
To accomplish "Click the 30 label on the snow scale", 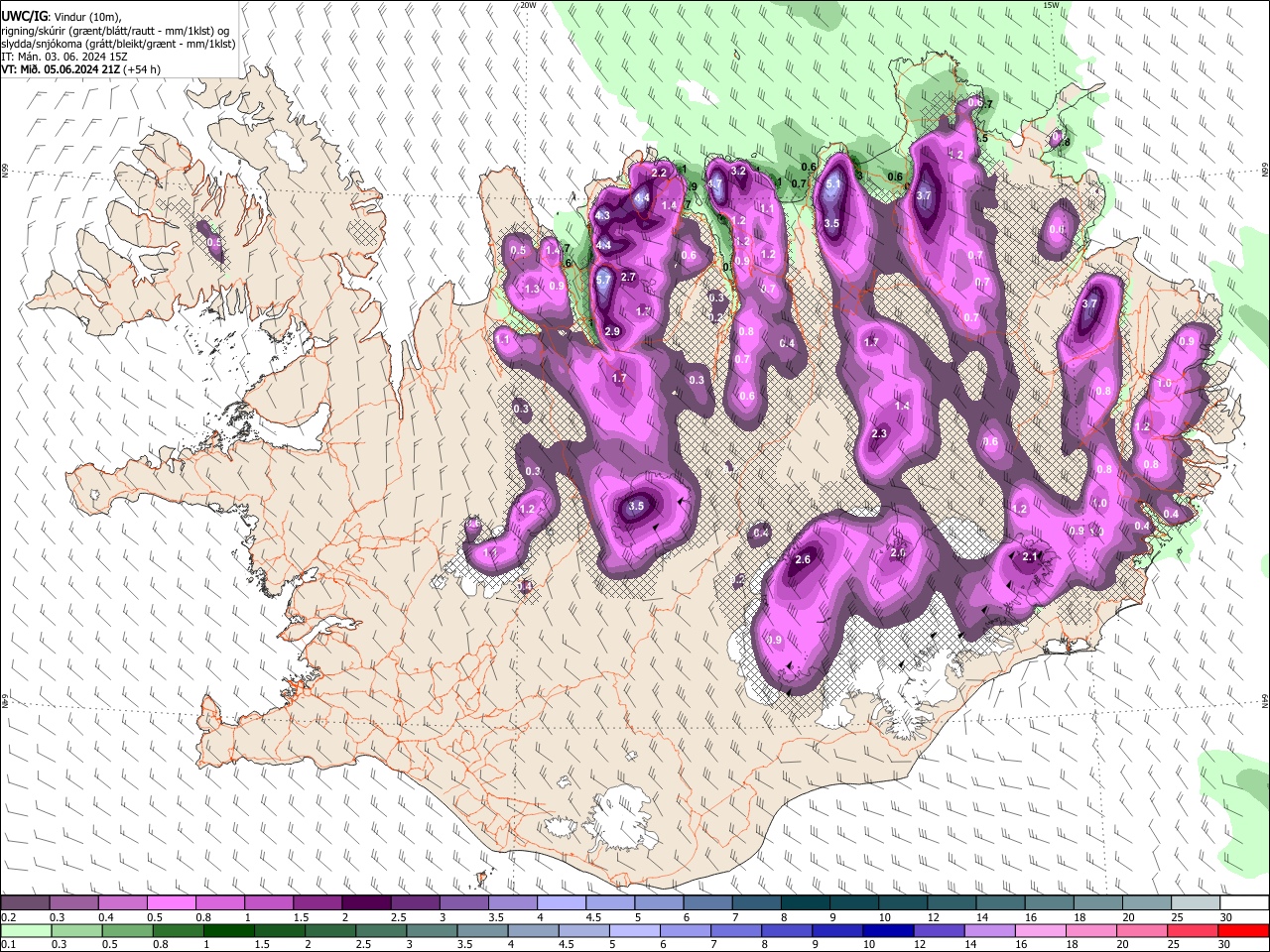I will [x=1226, y=917].
